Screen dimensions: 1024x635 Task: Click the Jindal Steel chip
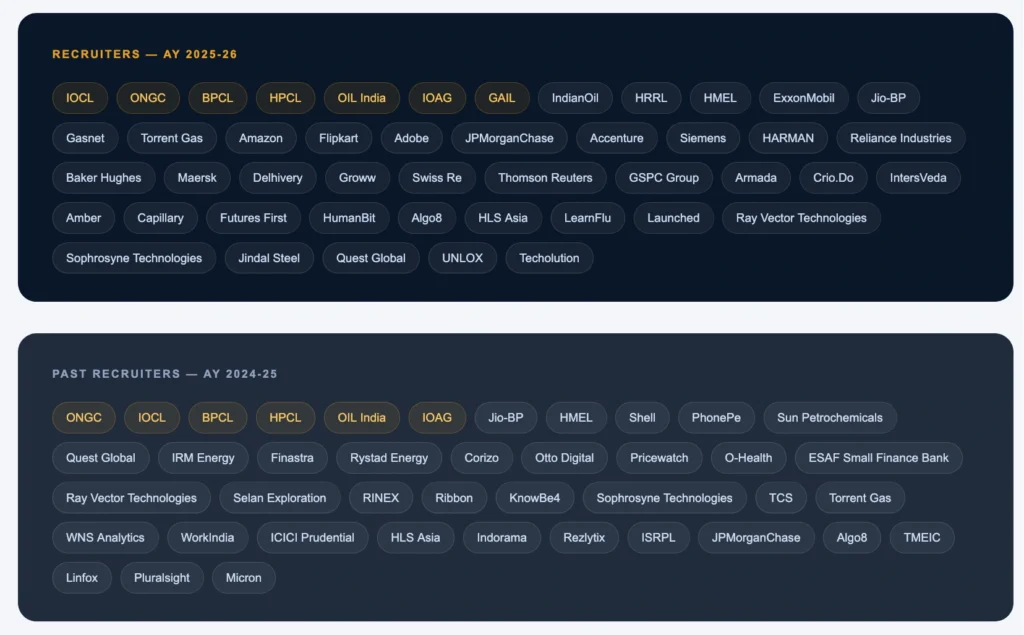click(269, 258)
